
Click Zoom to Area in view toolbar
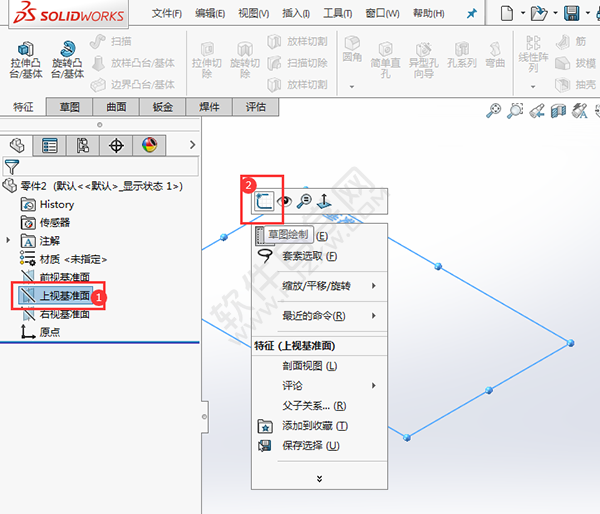point(515,111)
